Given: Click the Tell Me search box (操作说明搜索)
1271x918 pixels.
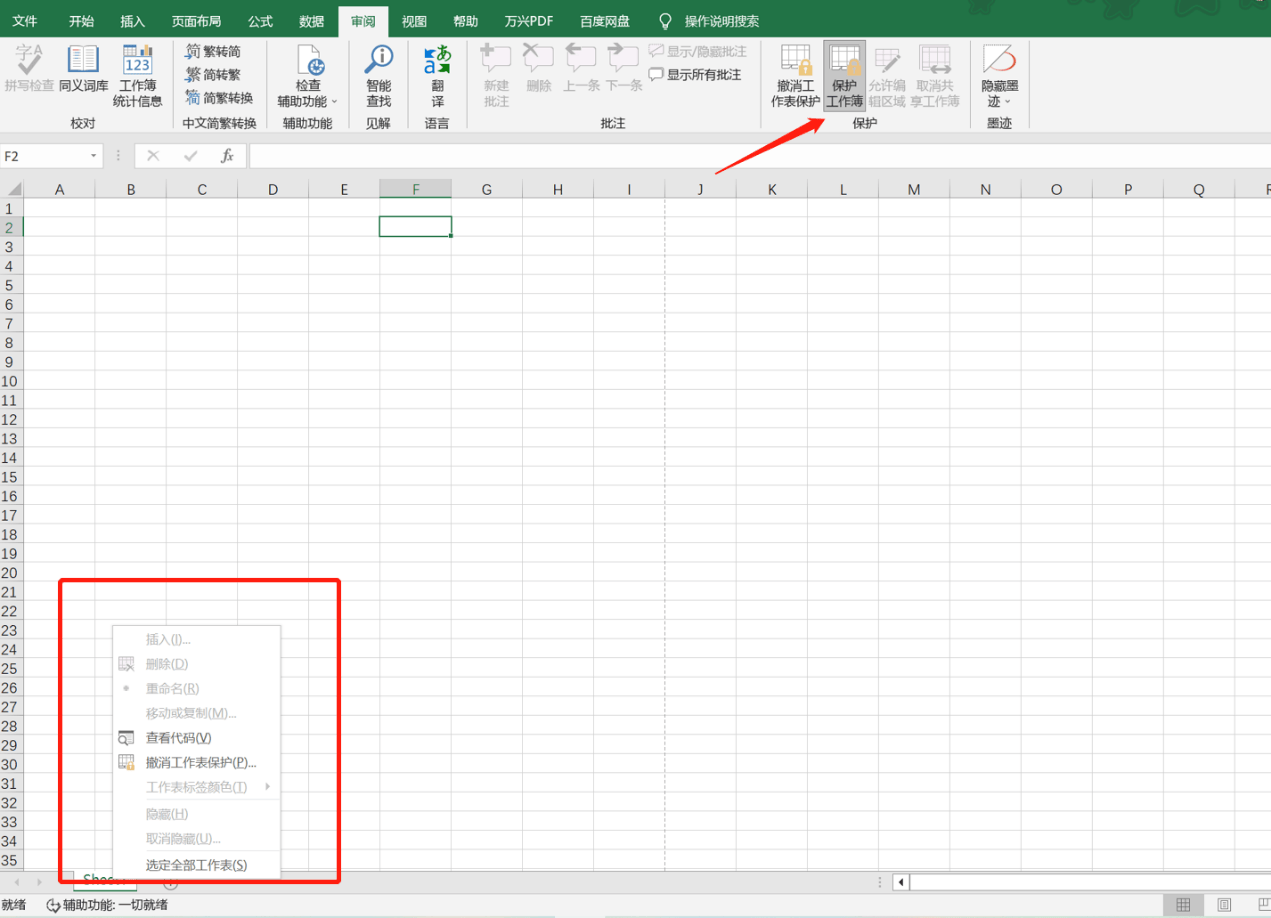Looking at the screenshot, I should (x=721, y=21).
